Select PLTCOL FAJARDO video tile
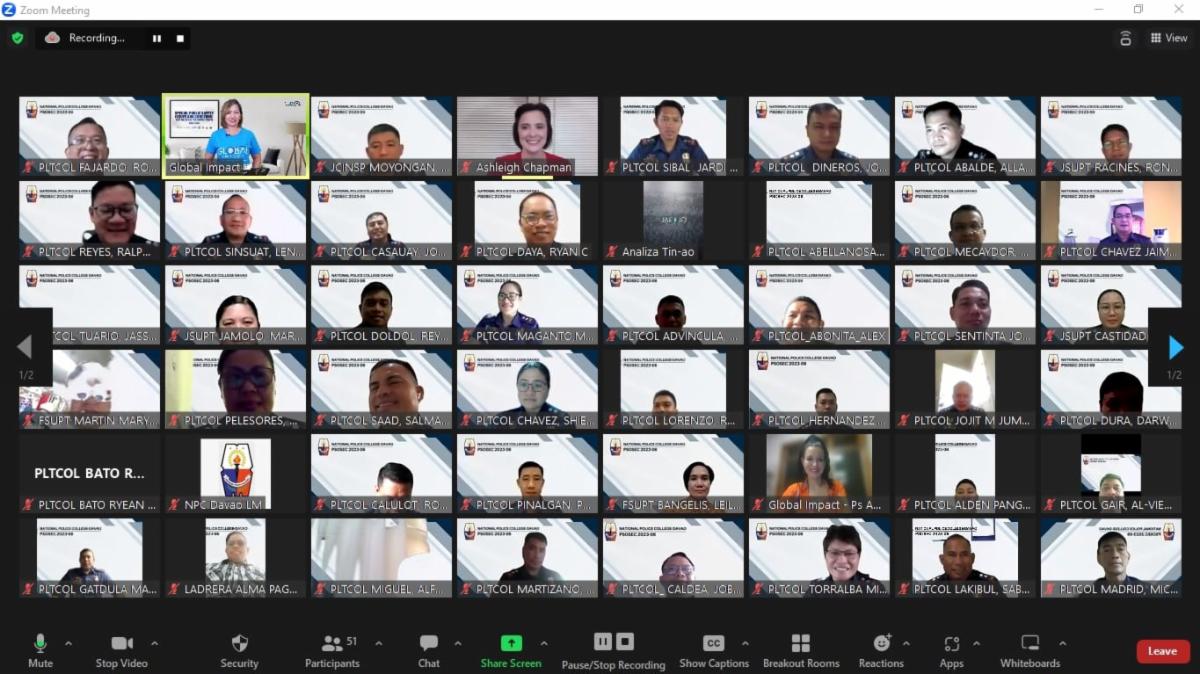Image resolution: width=1200 pixels, height=674 pixels. click(x=89, y=136)
